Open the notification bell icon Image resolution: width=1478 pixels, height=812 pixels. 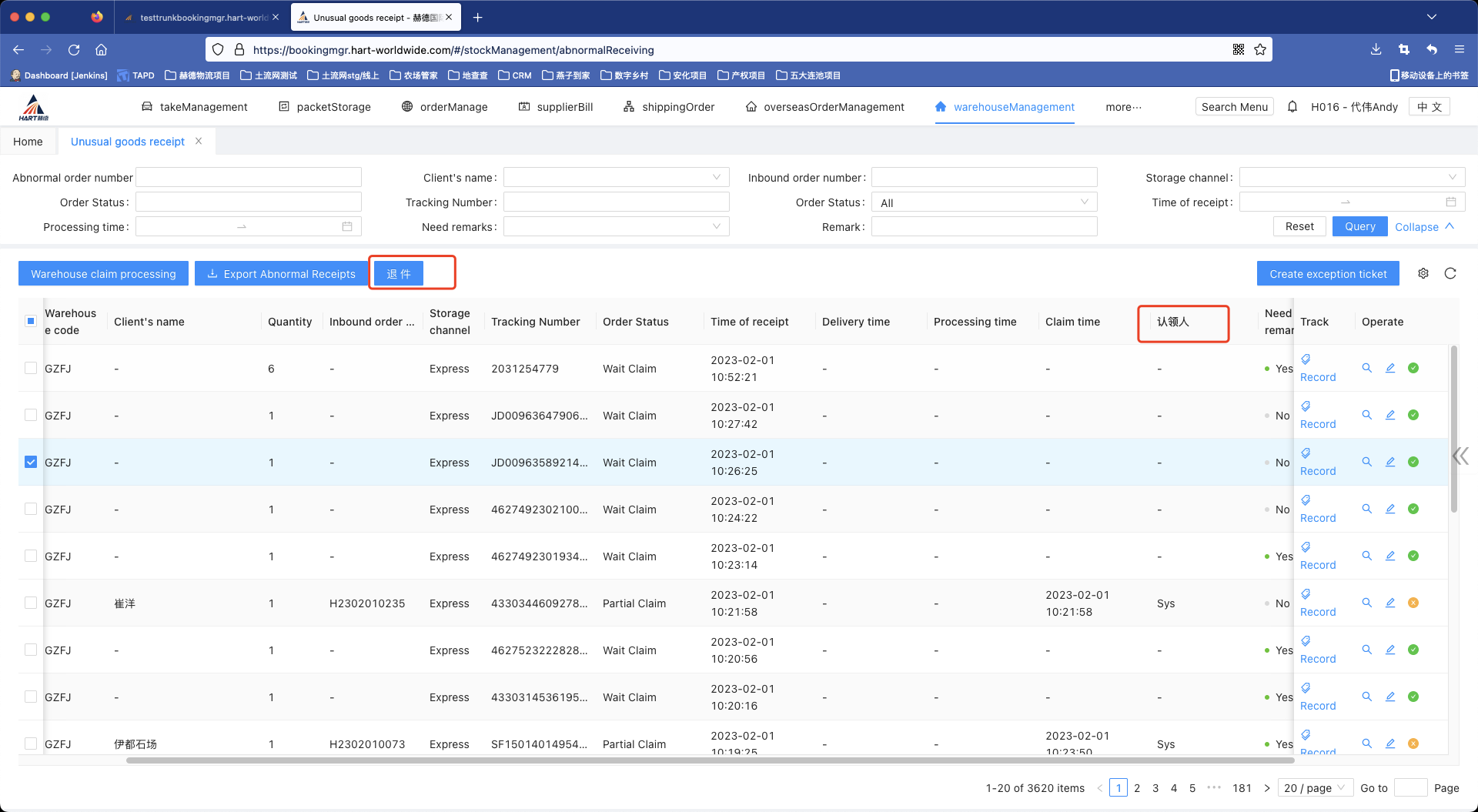[1292, 107]
